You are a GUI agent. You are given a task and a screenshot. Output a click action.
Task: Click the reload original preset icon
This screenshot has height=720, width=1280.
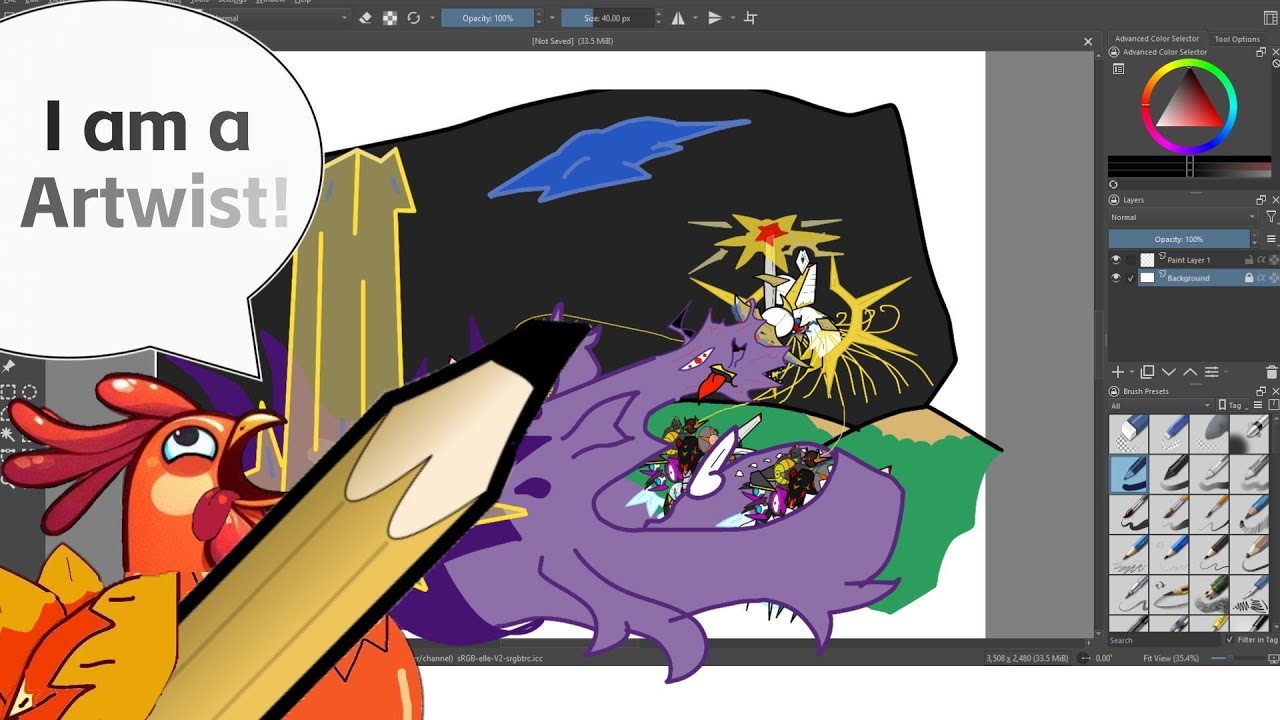[x=413, y=18]
